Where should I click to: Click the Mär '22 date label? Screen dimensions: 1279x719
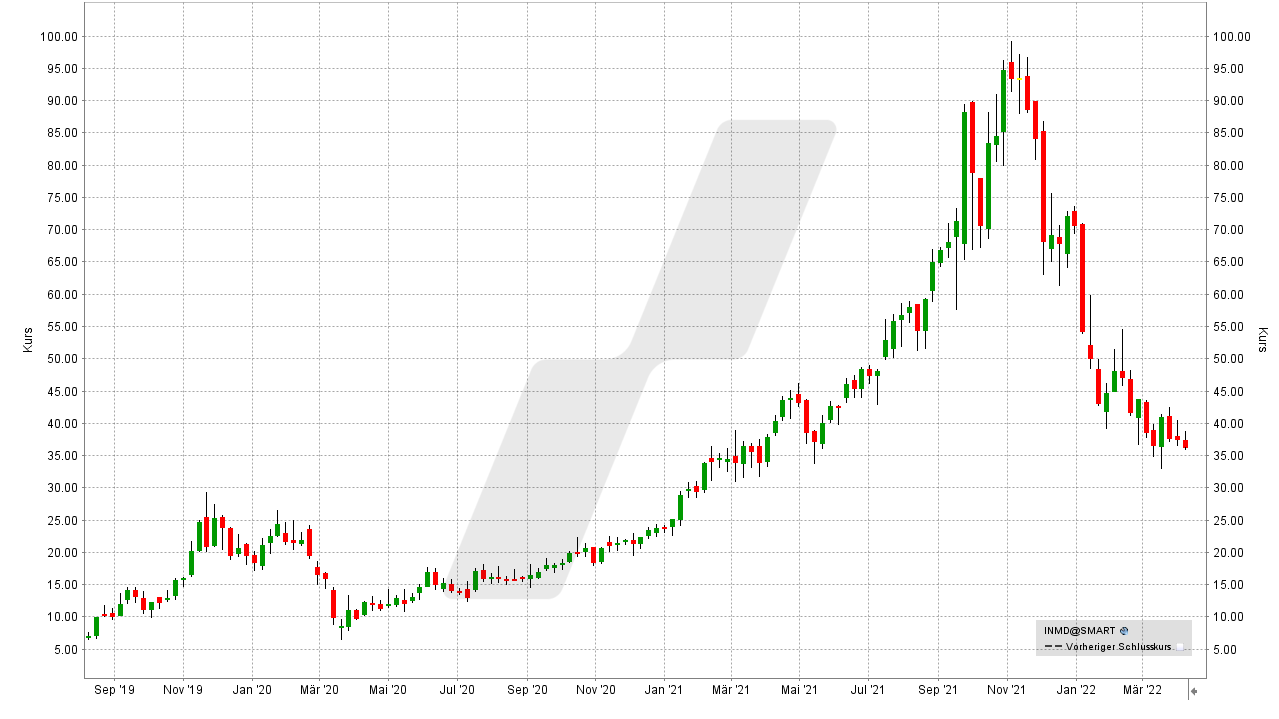click(x=1142, y=690)
